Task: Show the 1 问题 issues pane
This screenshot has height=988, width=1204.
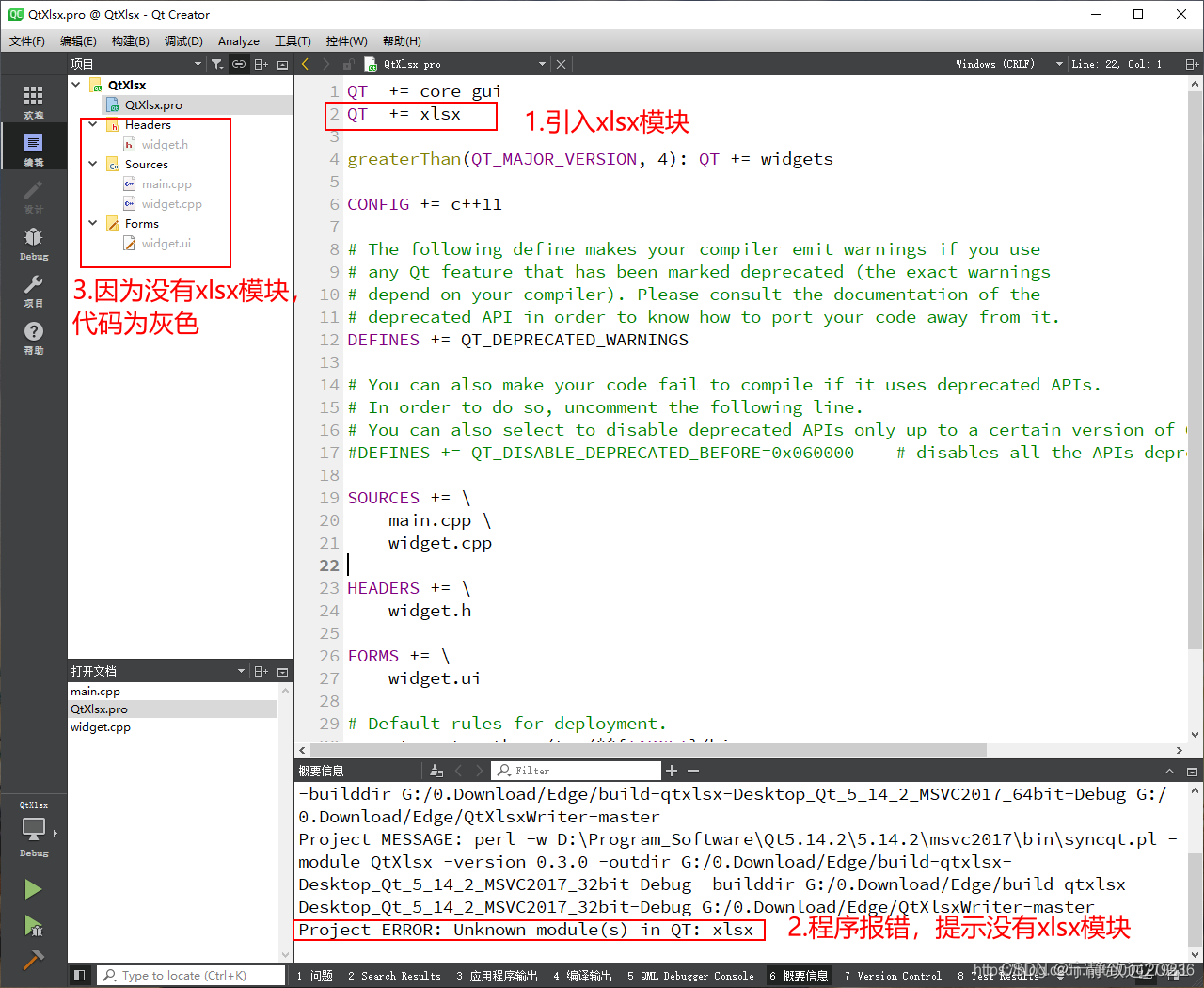Action: (x=315, y=976)
